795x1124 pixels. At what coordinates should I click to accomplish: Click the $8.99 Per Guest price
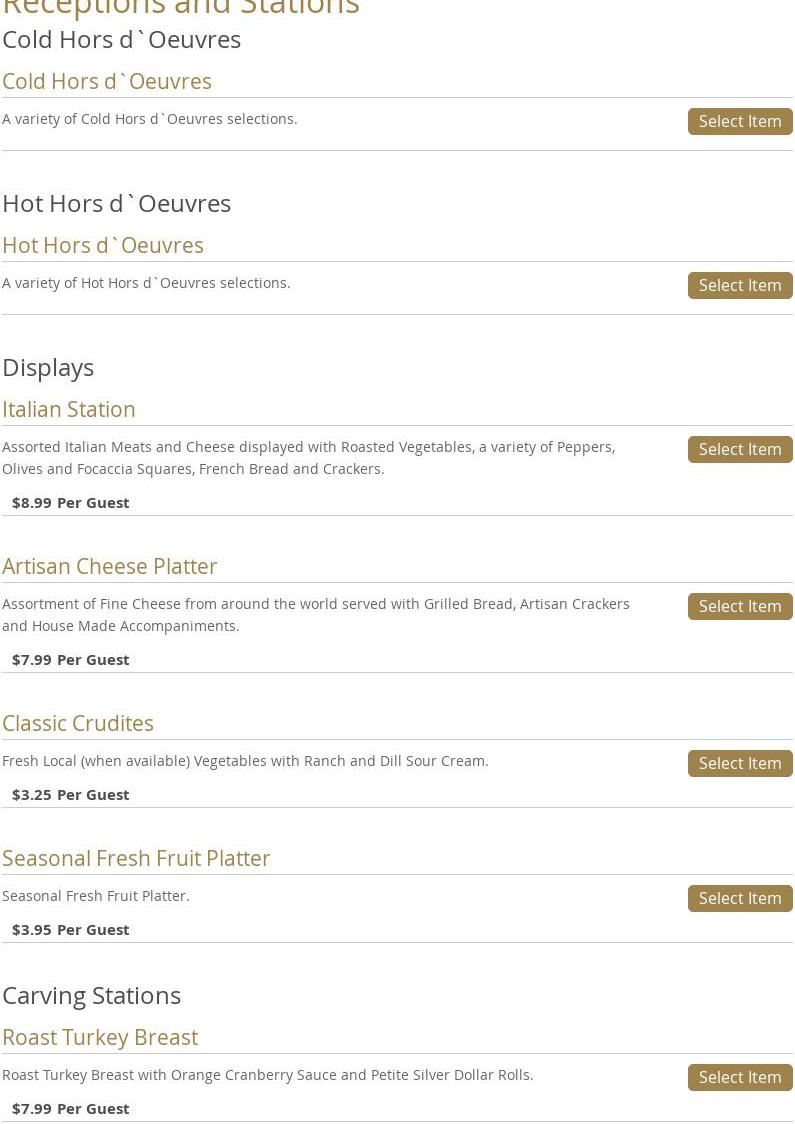point(70,502)
